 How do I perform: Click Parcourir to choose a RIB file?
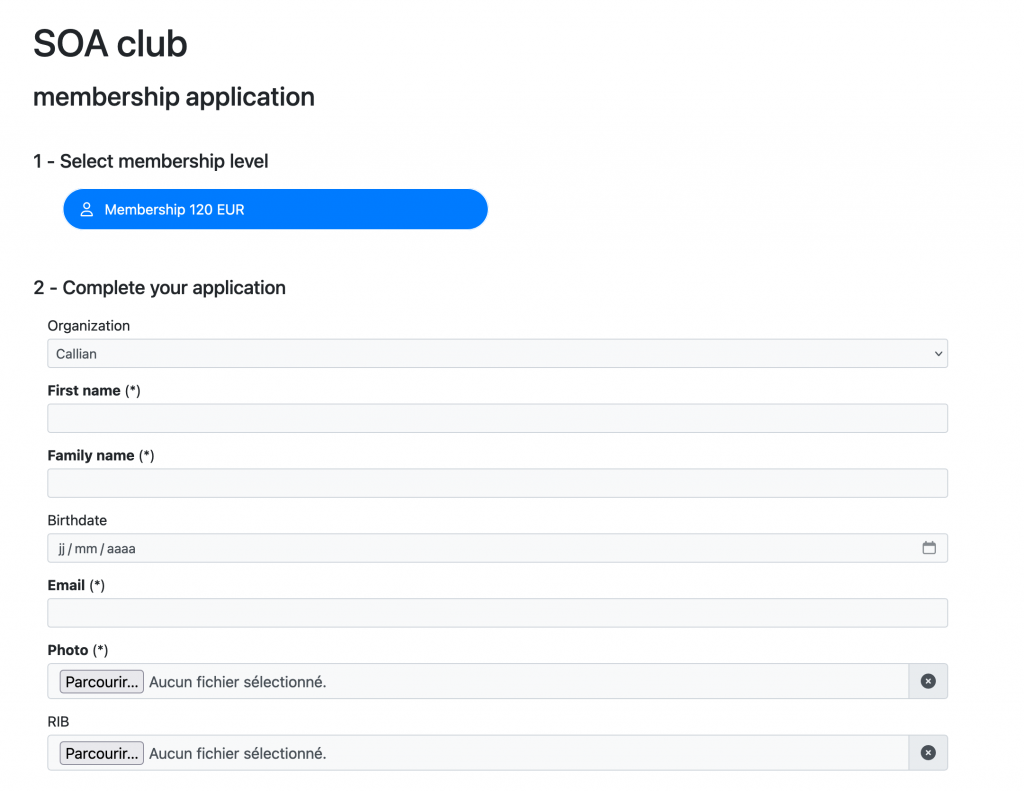(x=101, y=753)
